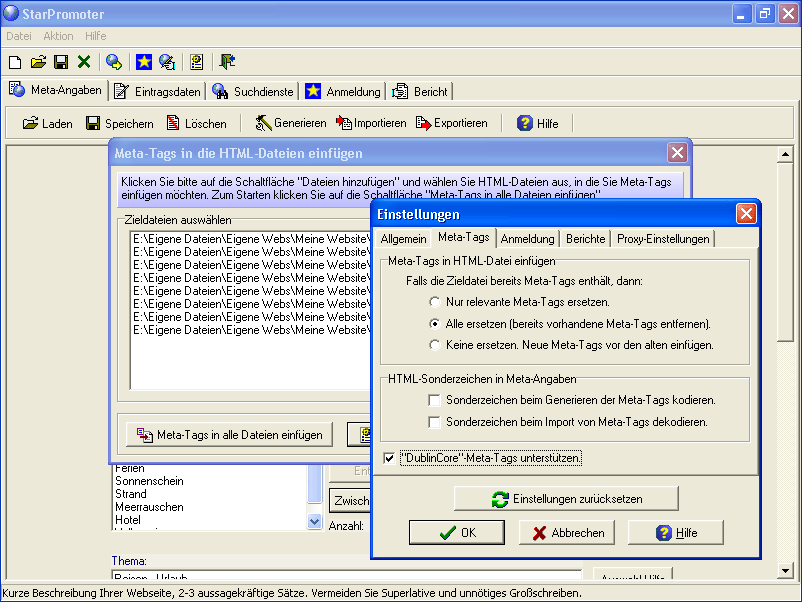Viewport: 802px width, 602px height.
Task: Click the 'HTML-Sonderzeichen in Meta-Angaben' group label
Action: tap(482, 379)
